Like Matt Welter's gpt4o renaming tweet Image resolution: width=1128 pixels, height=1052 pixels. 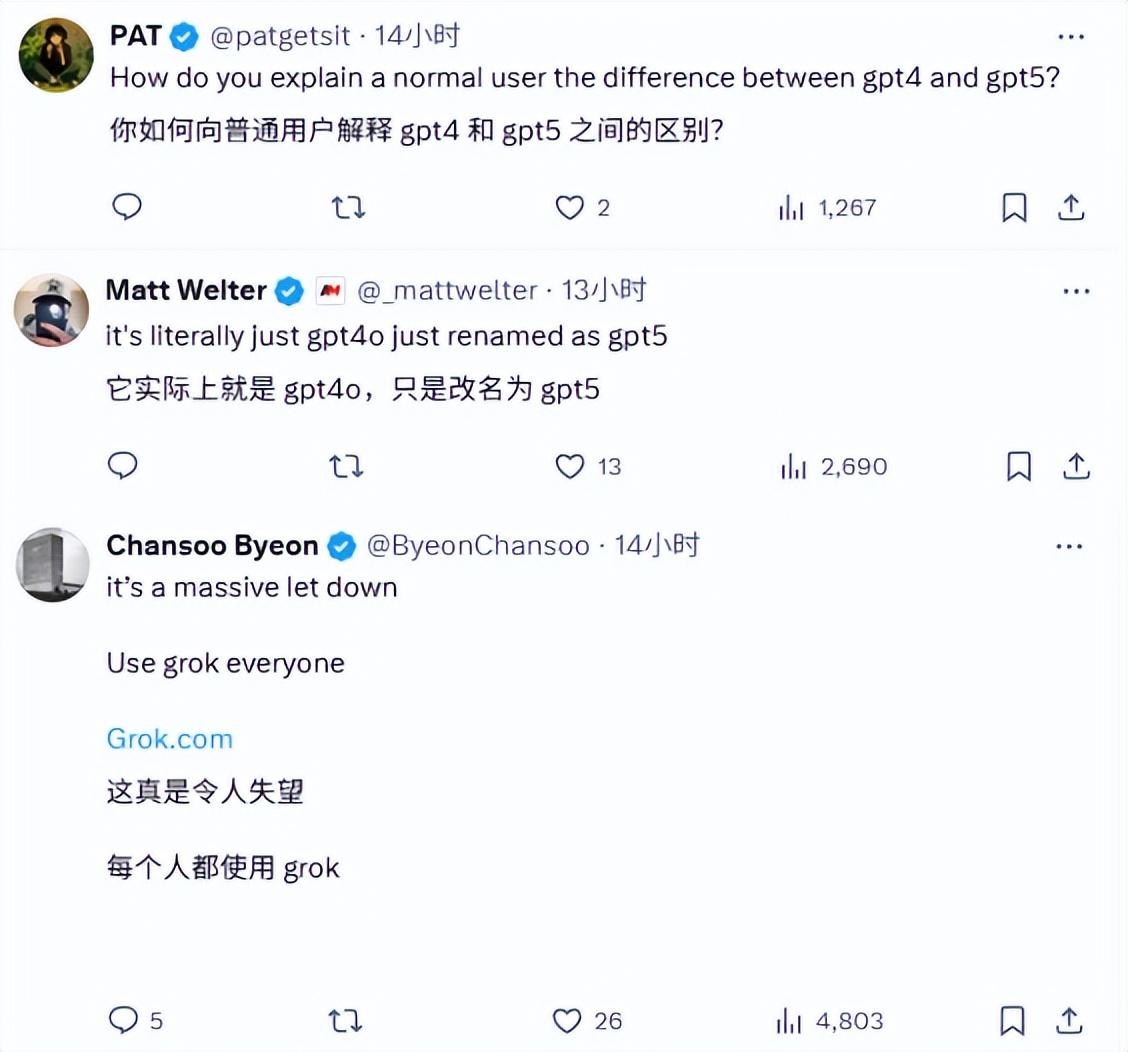[569, 466]
